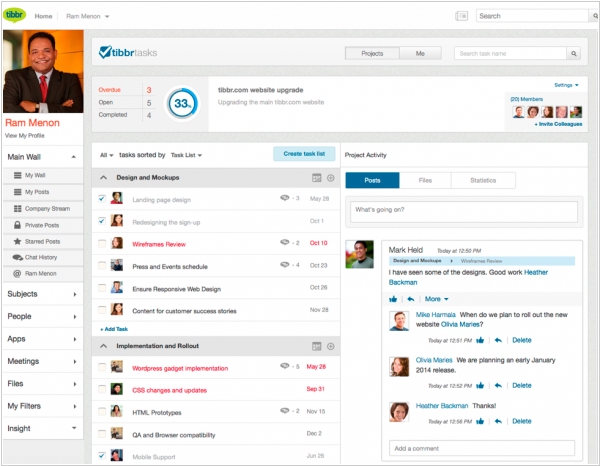This screenshot has width=600, height=466.
Task: Click plus icon in Implementation and Rollout header
Action: coord(331,346)
